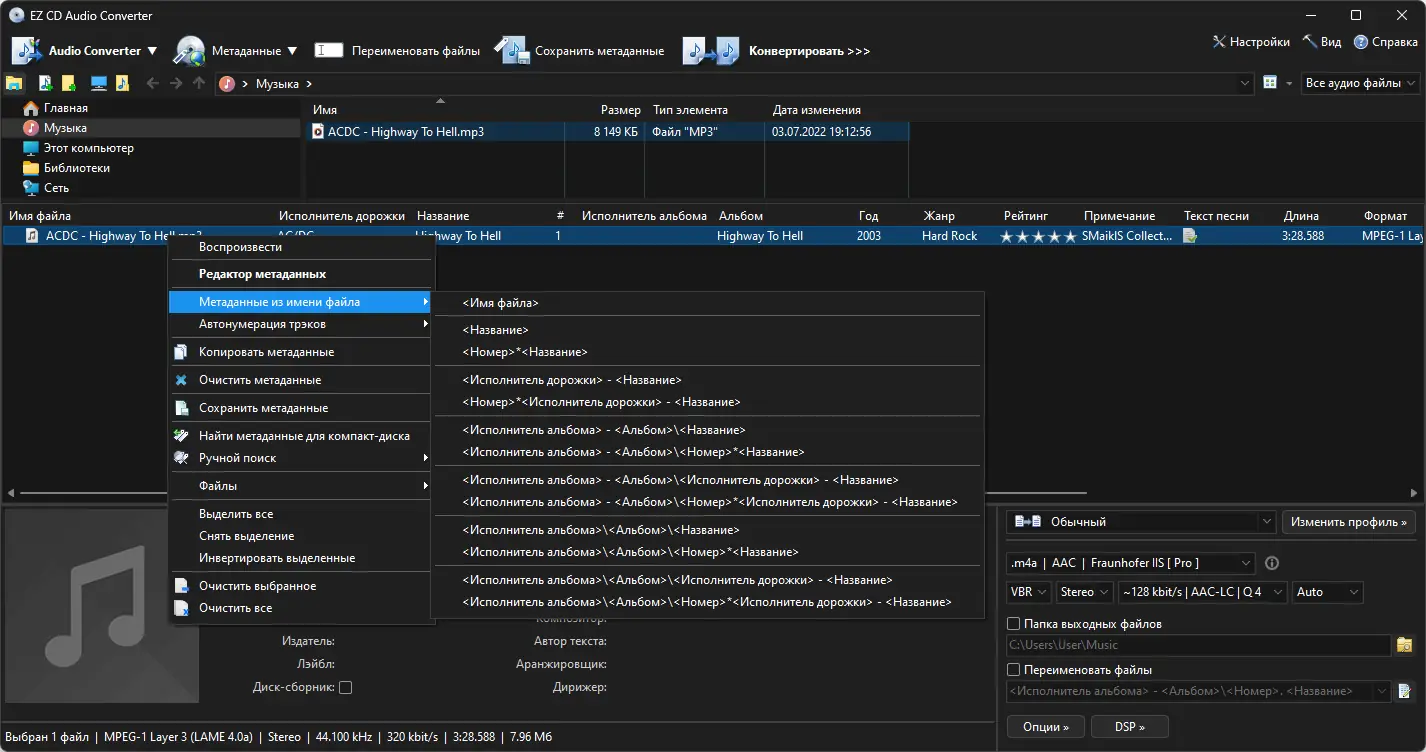Image resolution: width=1426 pixels, height=752 pixels.
Task: Click the lyrics icon in the track row
Action: pos(1190,236)
